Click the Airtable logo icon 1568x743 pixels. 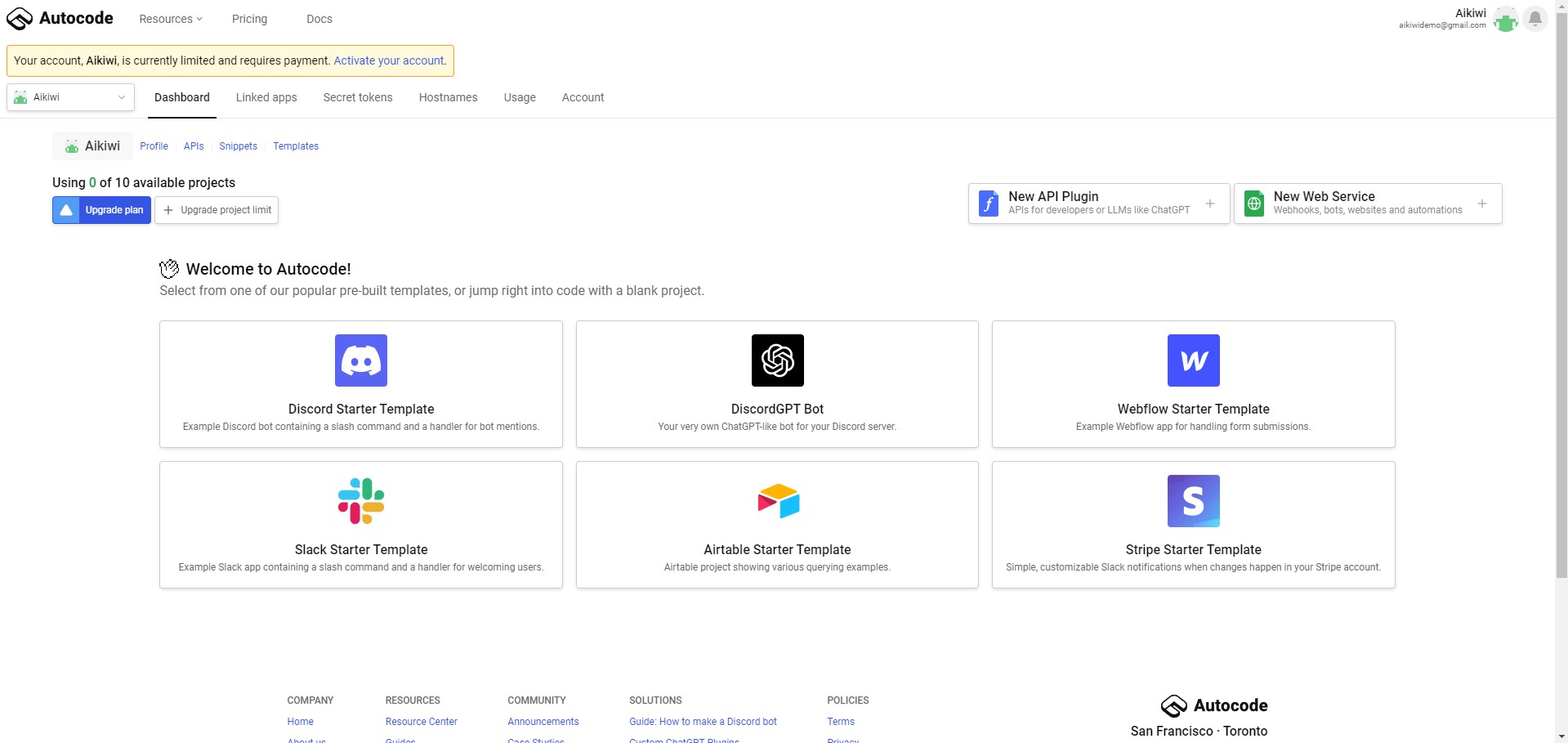(x=778, y=501)
